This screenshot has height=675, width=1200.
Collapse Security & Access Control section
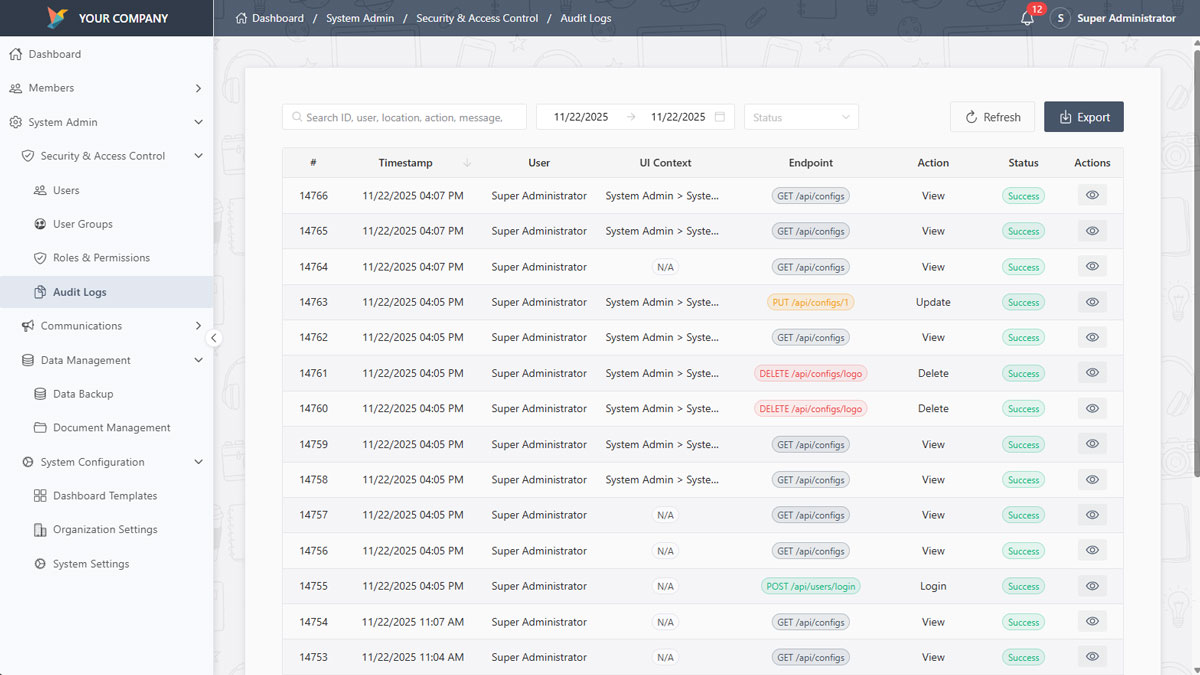pos(107,156)
